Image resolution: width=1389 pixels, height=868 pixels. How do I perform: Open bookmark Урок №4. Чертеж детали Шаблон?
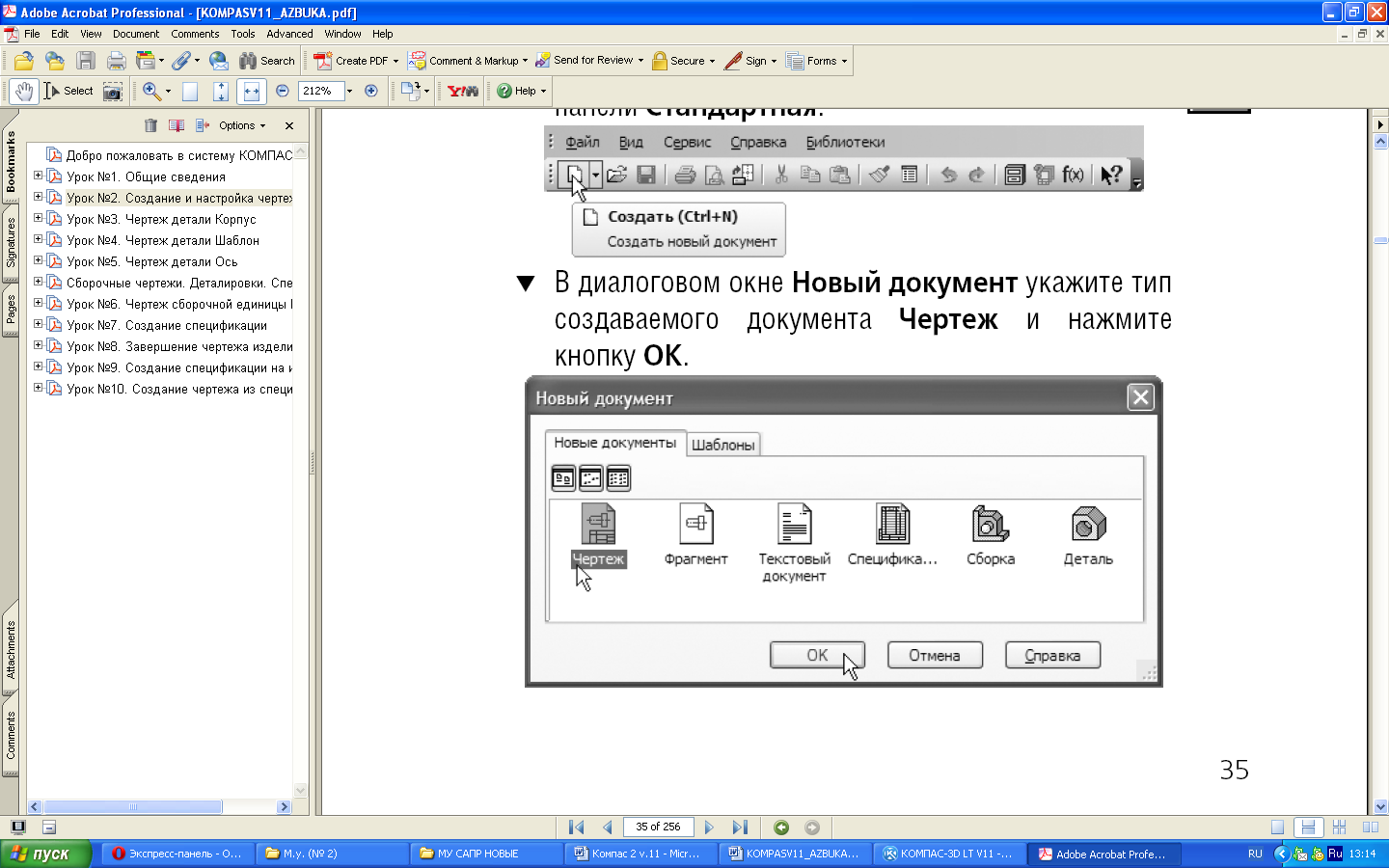163,240
